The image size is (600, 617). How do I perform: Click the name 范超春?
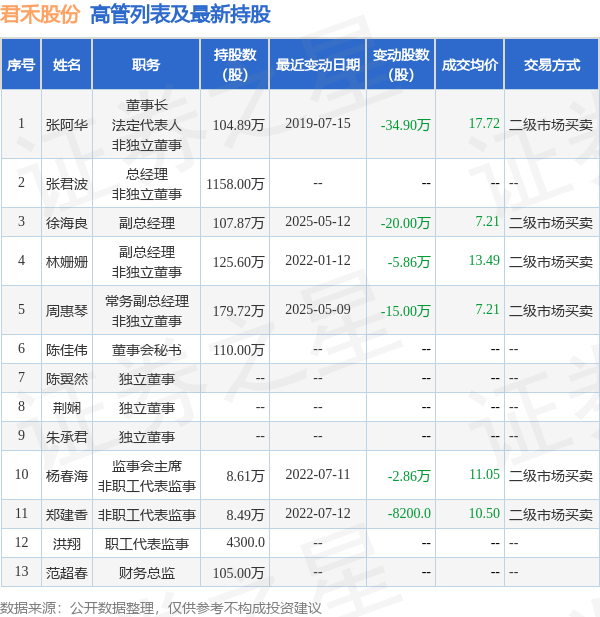pos(67,573)
